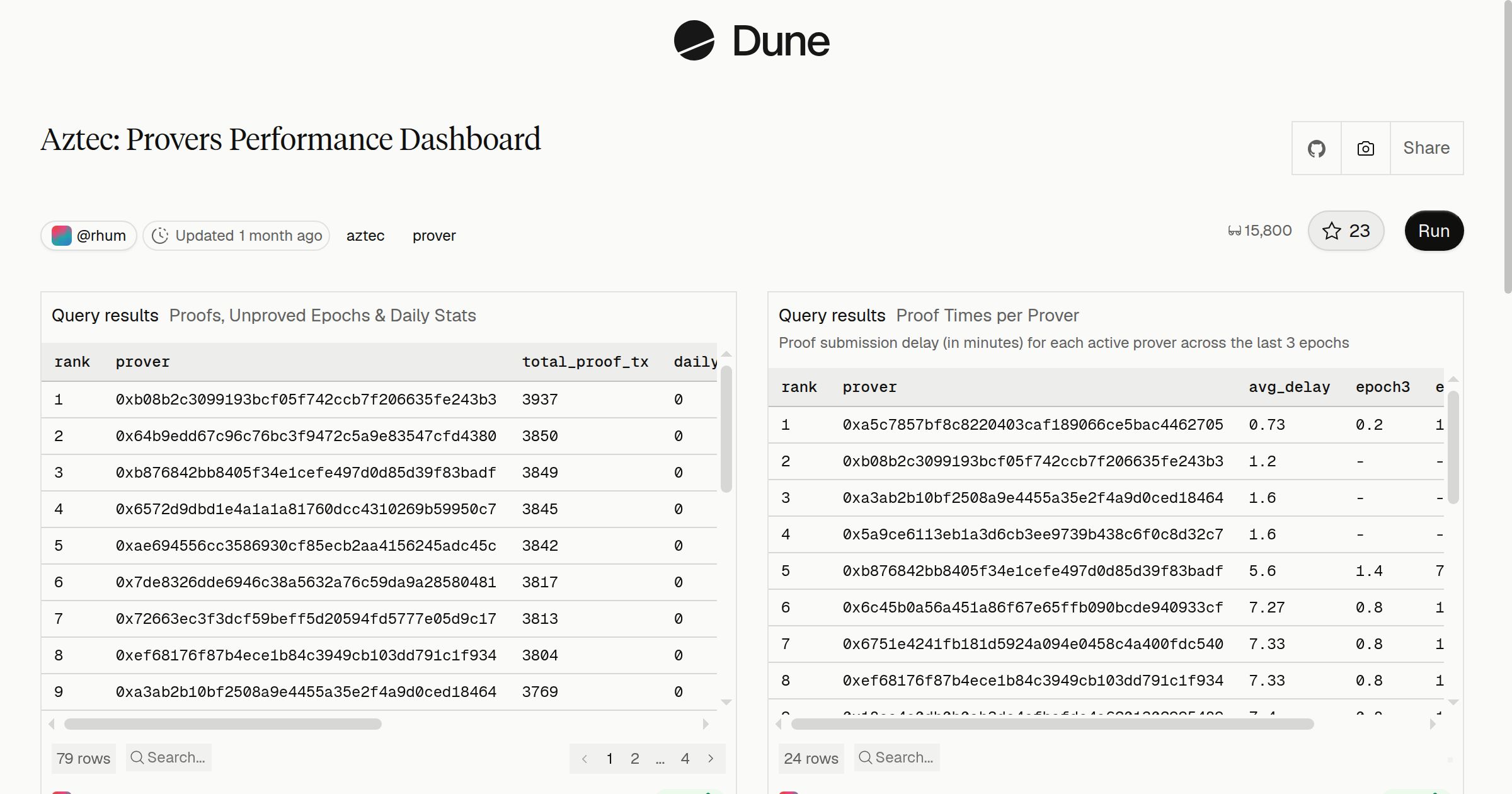Click the epoch3 column header
This screenshot has height=794, width=1512.
pyautogui.click(x=1382, y=388)
